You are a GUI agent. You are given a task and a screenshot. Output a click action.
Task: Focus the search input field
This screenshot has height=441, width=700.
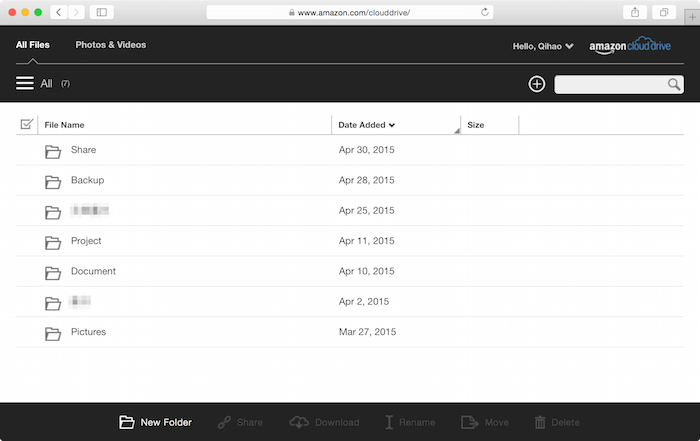611,84
